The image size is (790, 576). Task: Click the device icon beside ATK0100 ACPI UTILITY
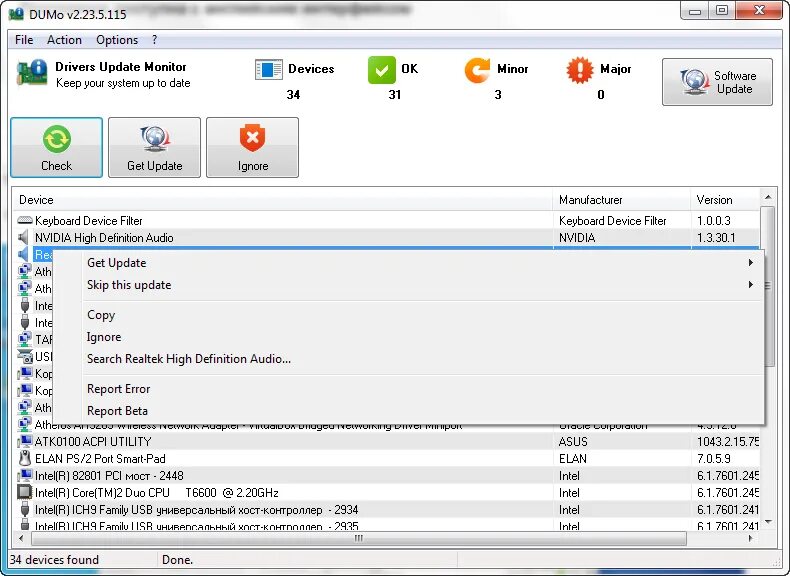25,441
